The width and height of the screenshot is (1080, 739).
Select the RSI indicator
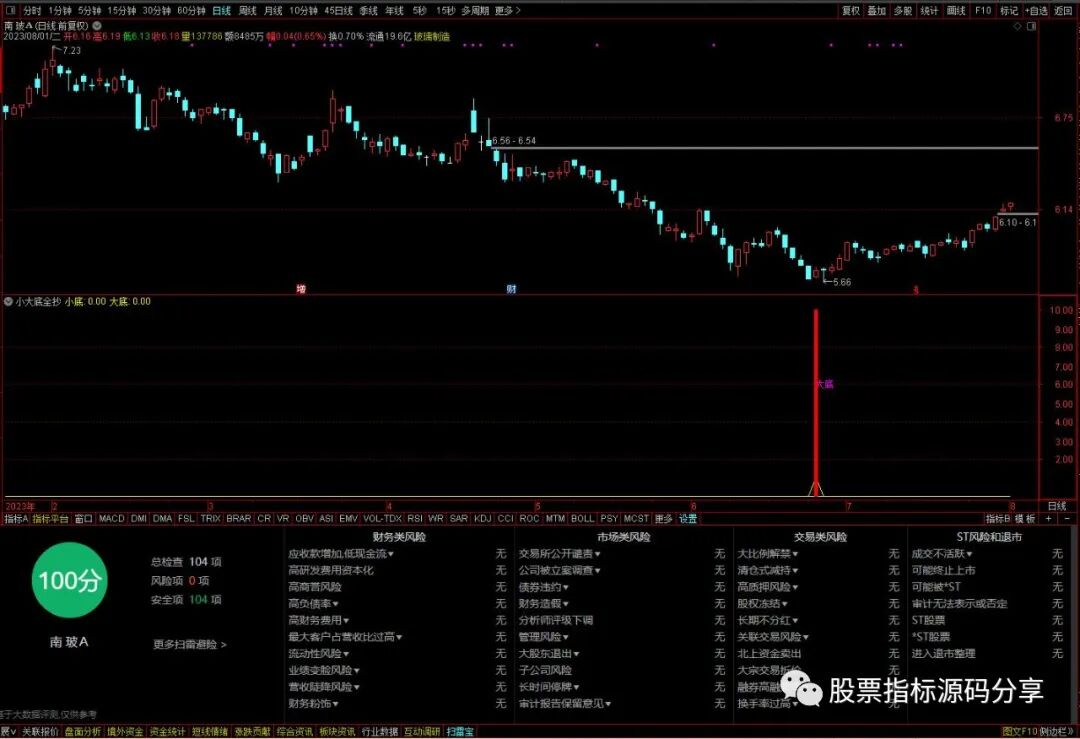click(415, 519)
